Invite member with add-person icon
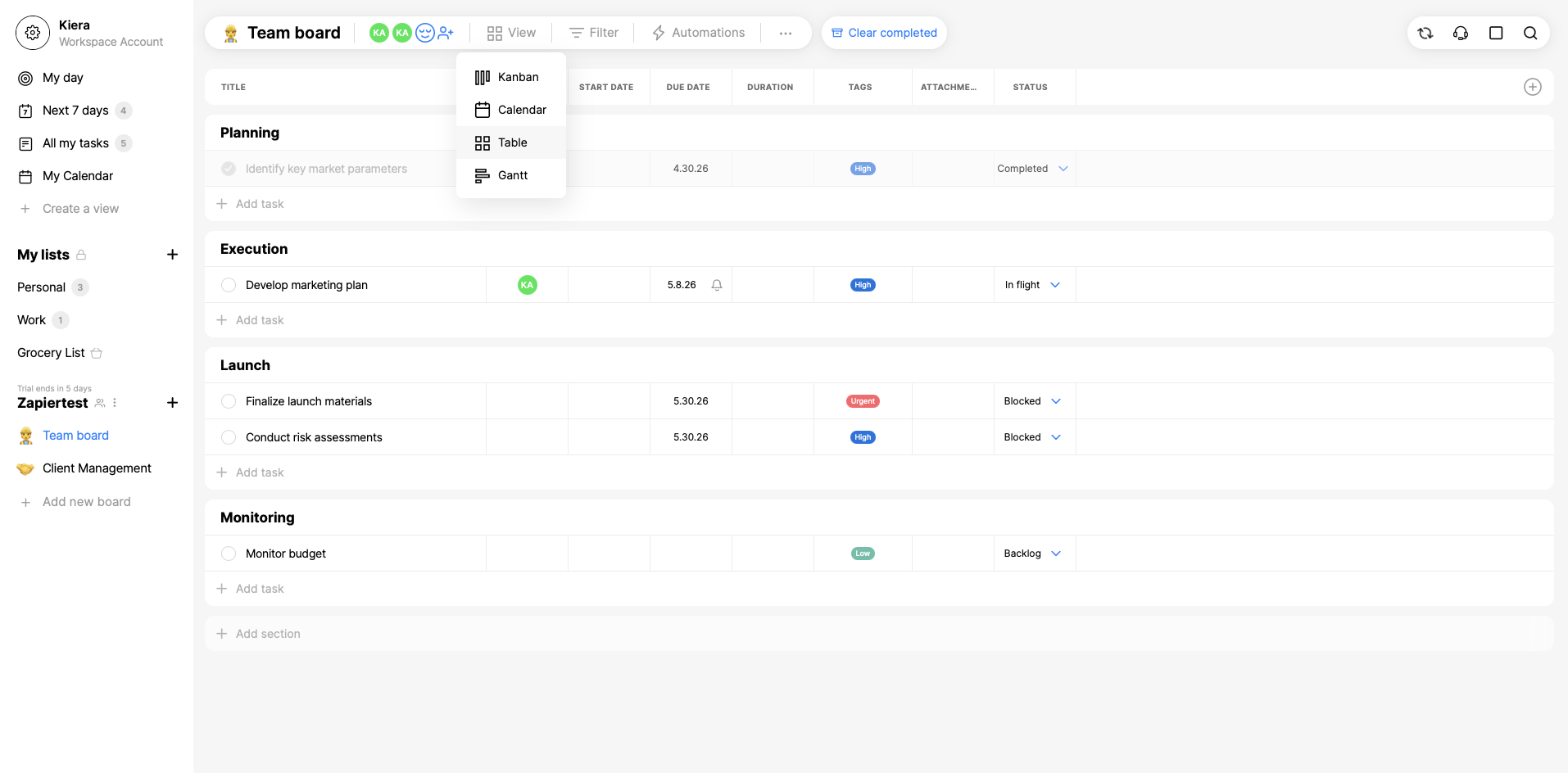 pyautogui.click(x=446, y=33)
